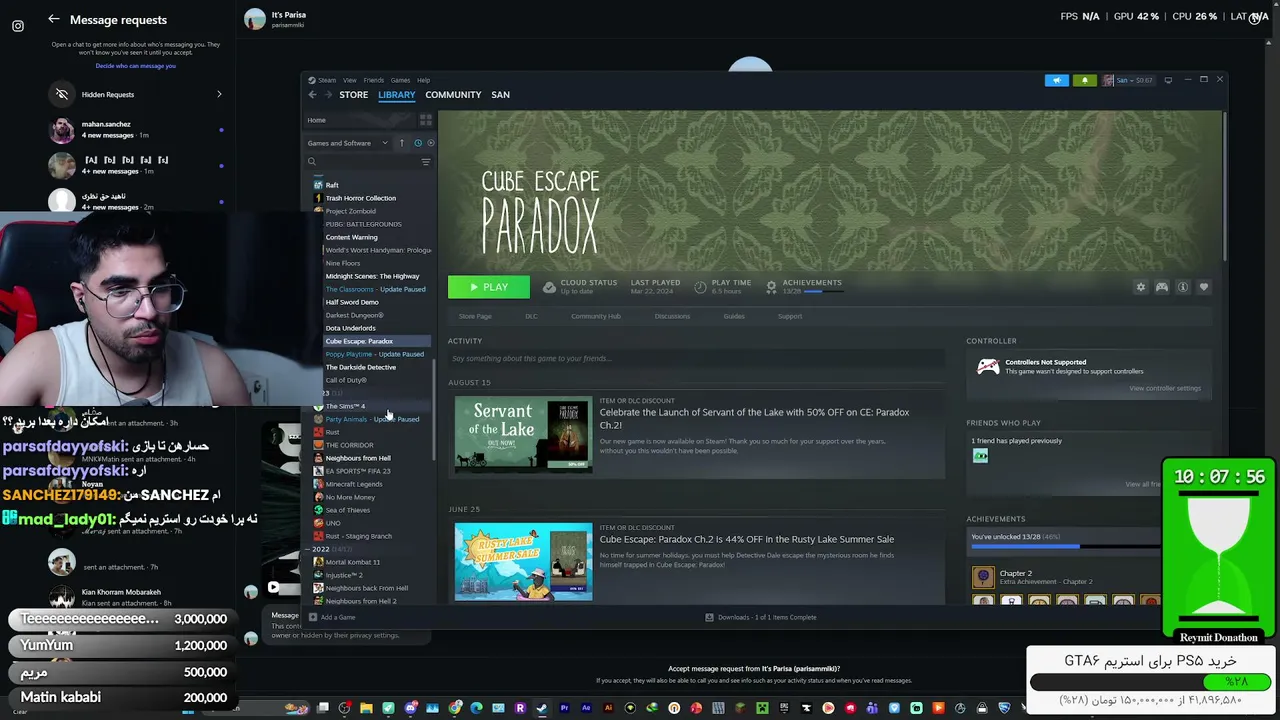Click the library search field

362,162
